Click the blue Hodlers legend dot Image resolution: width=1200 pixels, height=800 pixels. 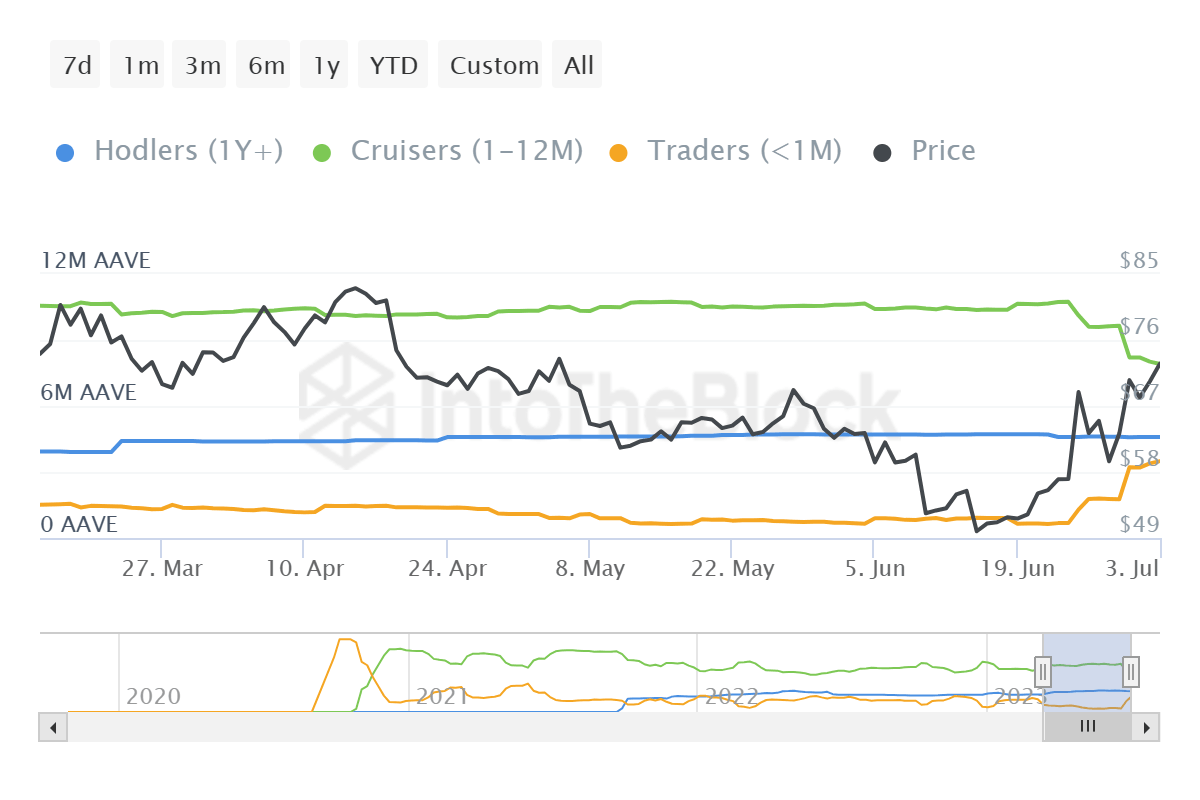coord(64,152)
